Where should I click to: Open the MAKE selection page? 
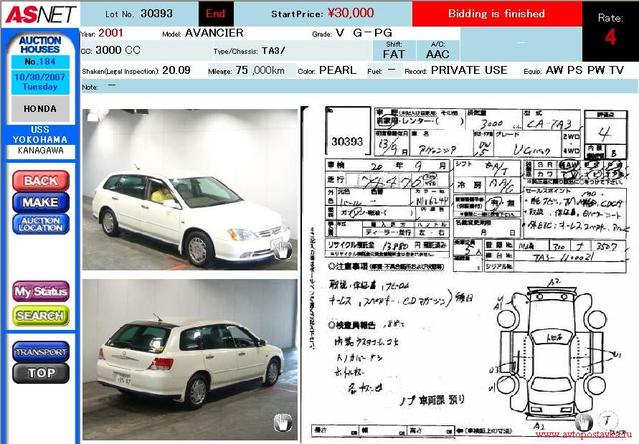click(41, 202)
